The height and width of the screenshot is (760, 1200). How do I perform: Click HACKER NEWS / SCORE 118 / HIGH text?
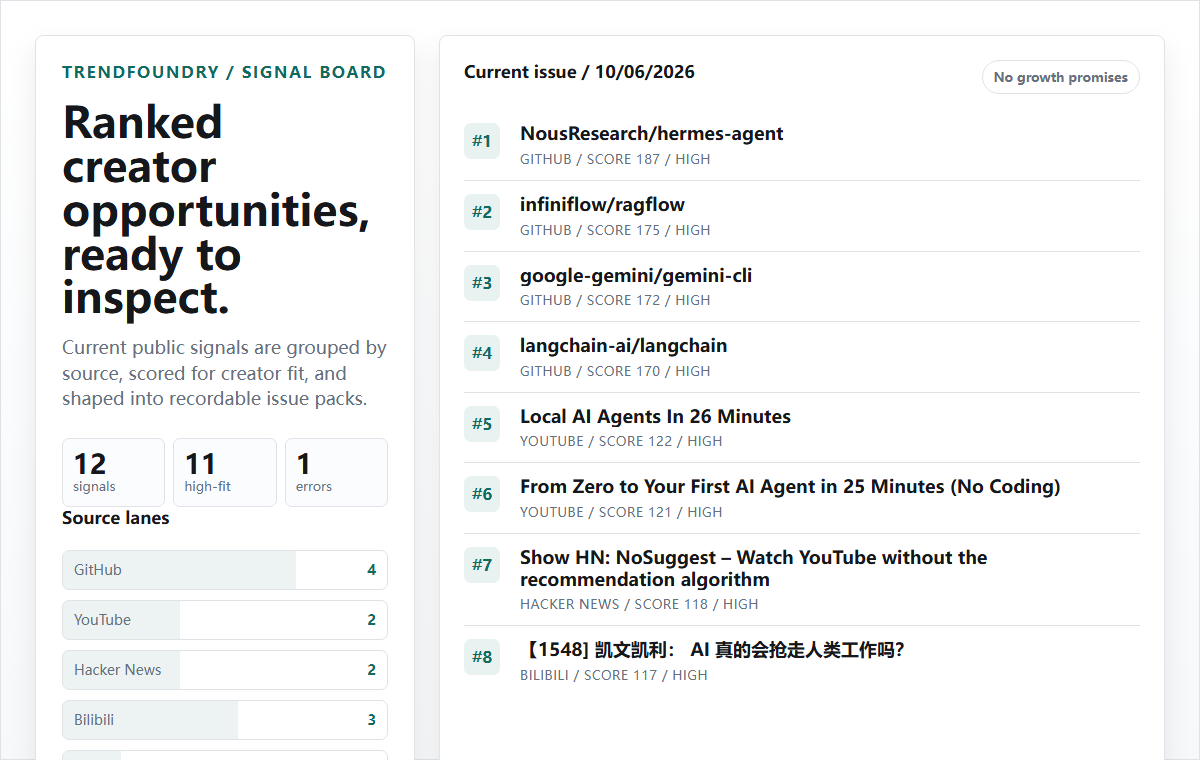tap(639, 604)
